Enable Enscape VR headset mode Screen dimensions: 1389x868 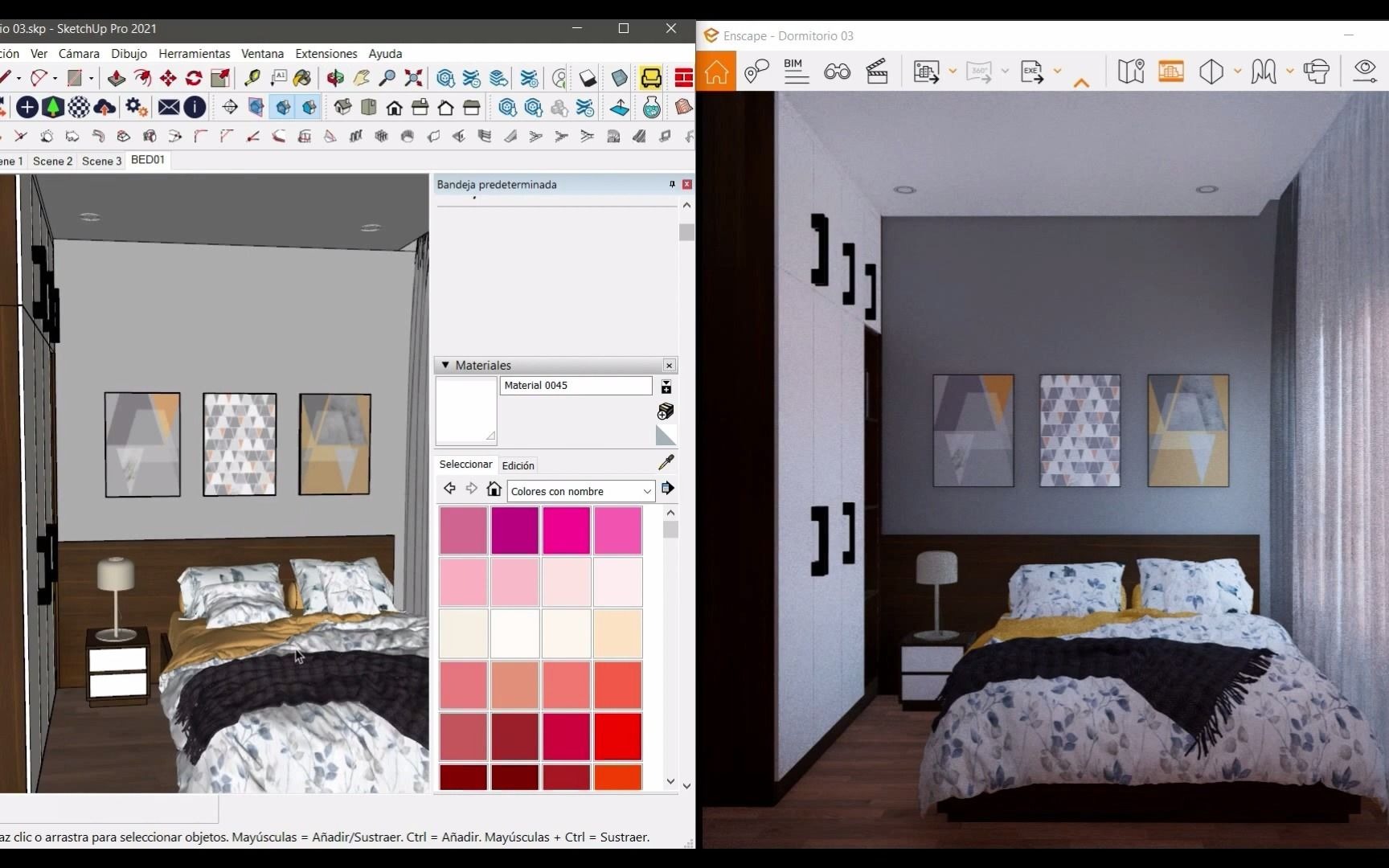[1317, 72]
